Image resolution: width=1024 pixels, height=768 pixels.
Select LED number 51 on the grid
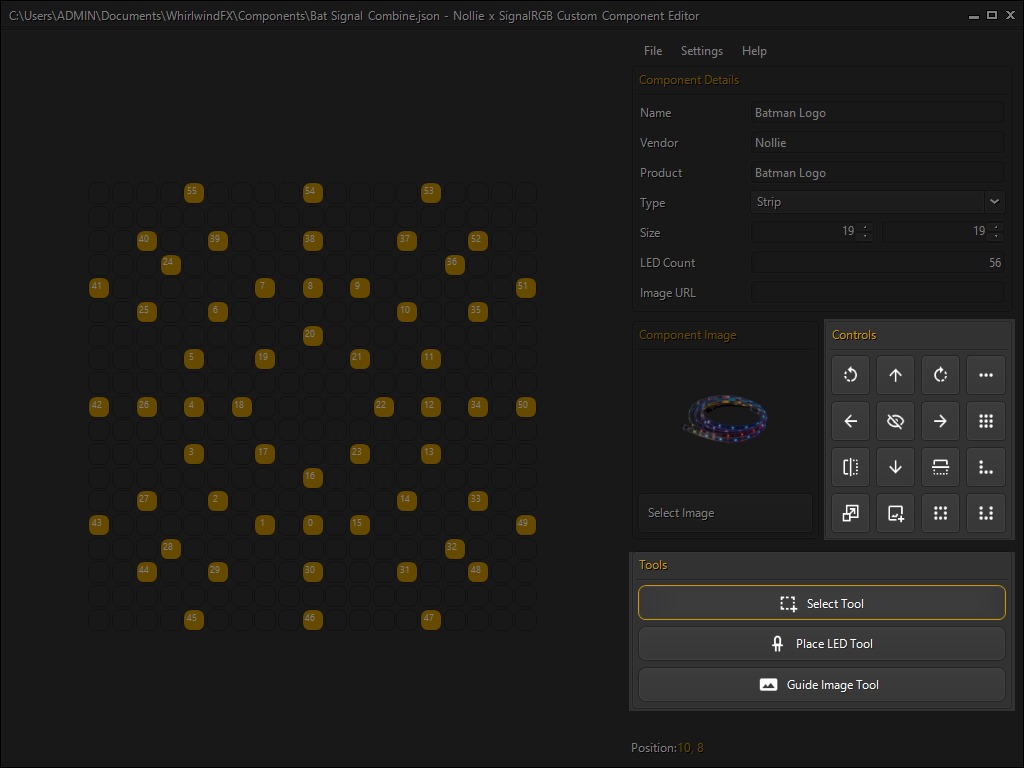point(526,287)
